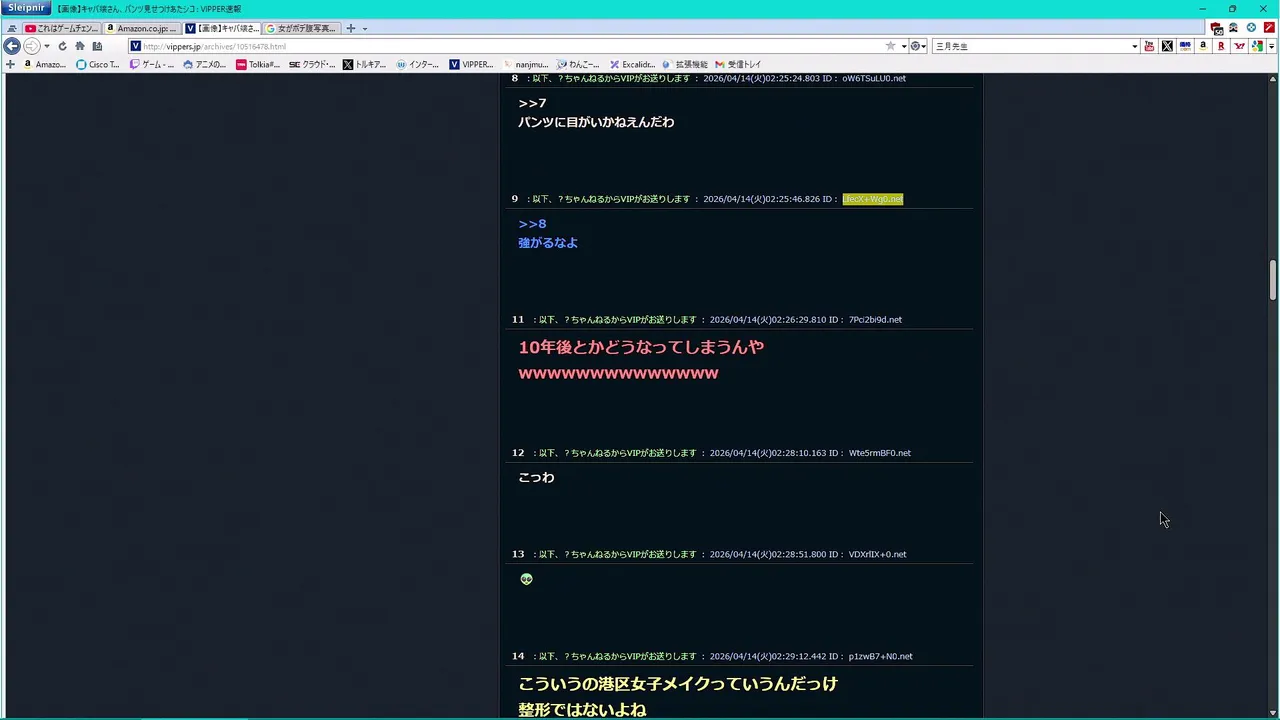Click post 12 ID Wte5rmBF0.net
Viewport: 1280px width, 720px height.
pyautogui.click(x=880, y=453)
